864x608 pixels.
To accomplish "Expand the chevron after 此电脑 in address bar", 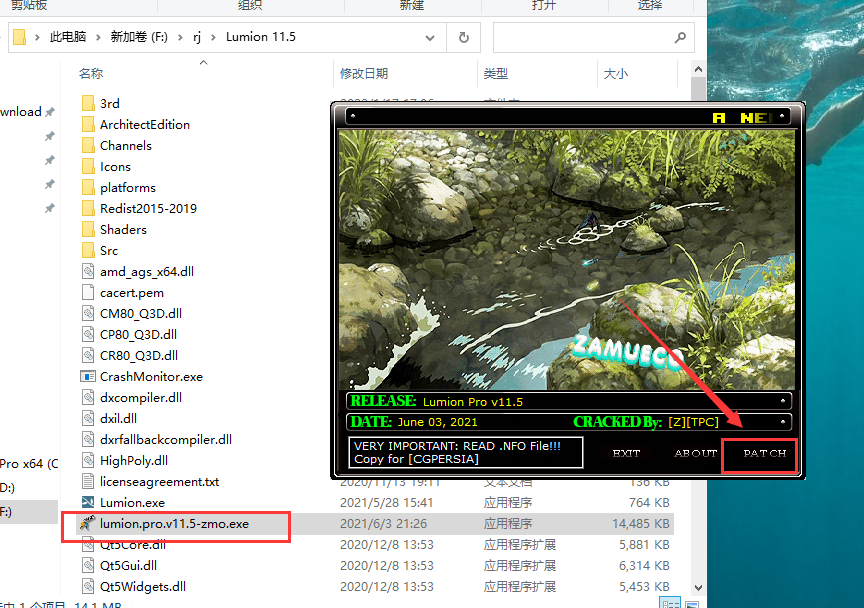I will coord(98,37).
